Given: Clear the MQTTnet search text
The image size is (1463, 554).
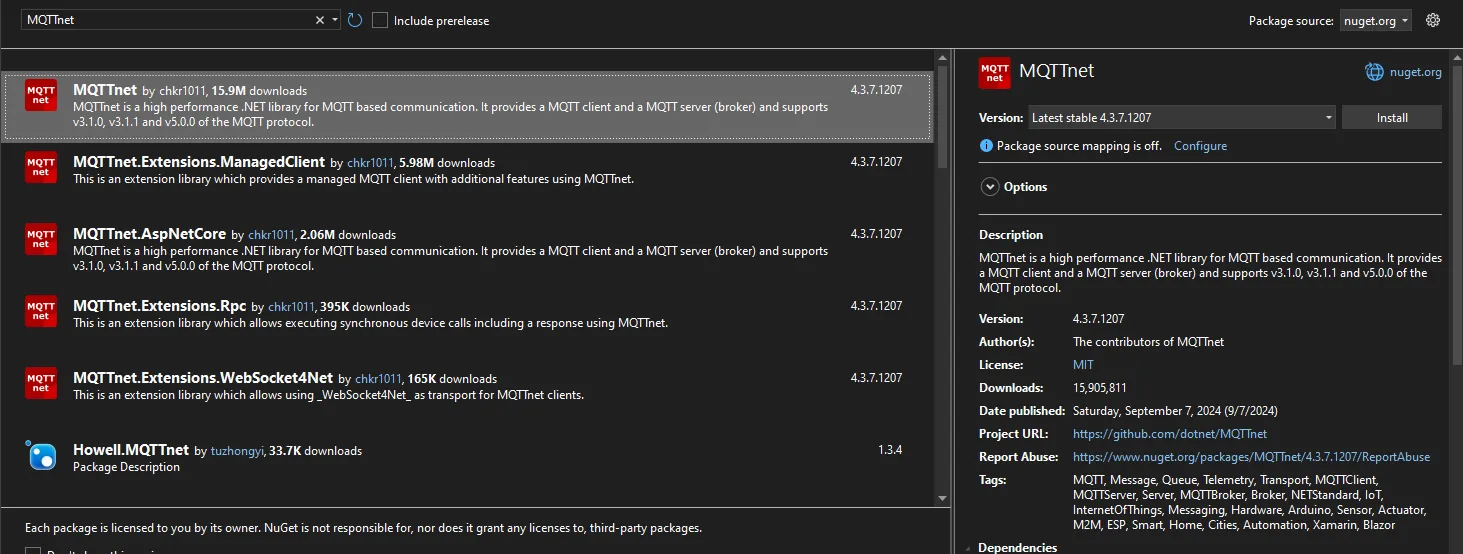Looking at the screenshot, I should coord(320,20).
